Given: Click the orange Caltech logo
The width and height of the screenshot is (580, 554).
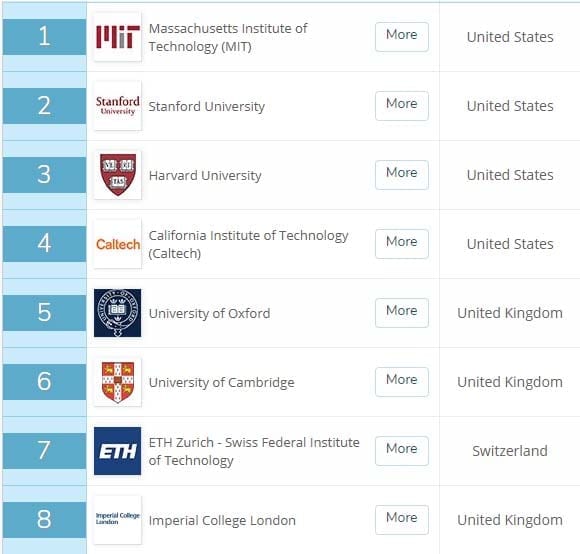Looking at the screenshot, I should (118, 244).
